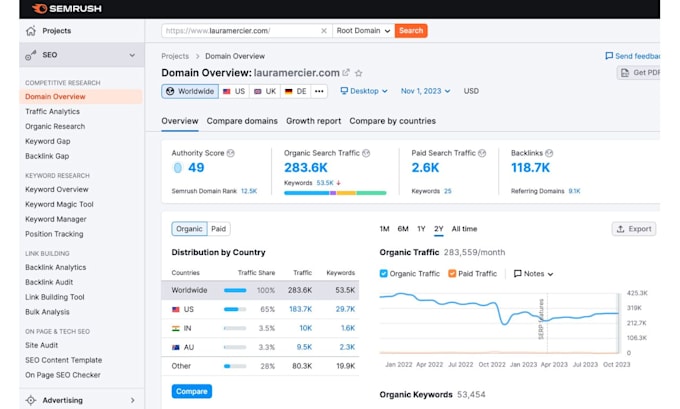Click Semrush Domain Rank 12.5K link
Image resolution: width=680 pixels, height=409 pixels.
coord(249,191)
